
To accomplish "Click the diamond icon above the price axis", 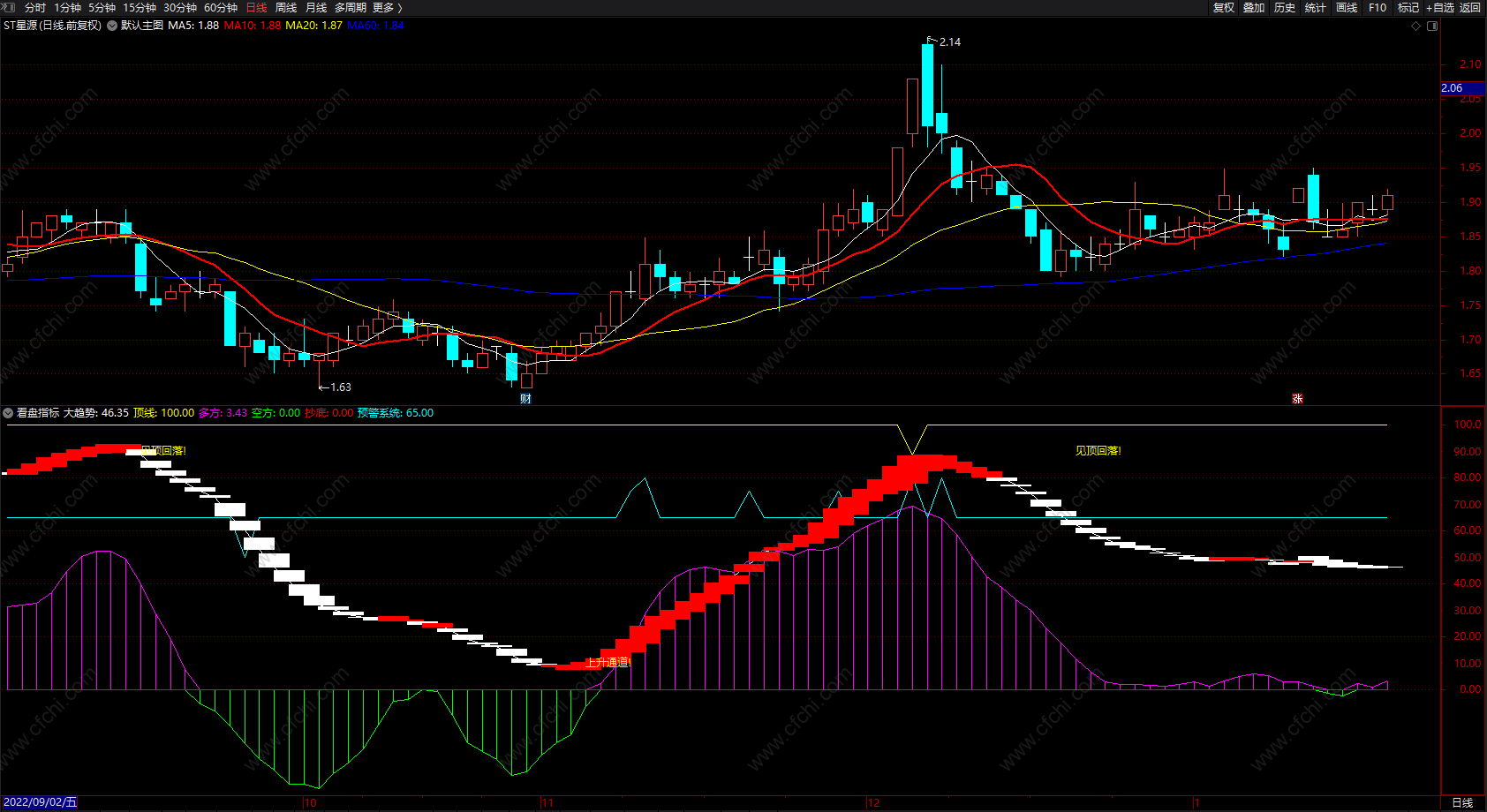I will (1416, 26).
